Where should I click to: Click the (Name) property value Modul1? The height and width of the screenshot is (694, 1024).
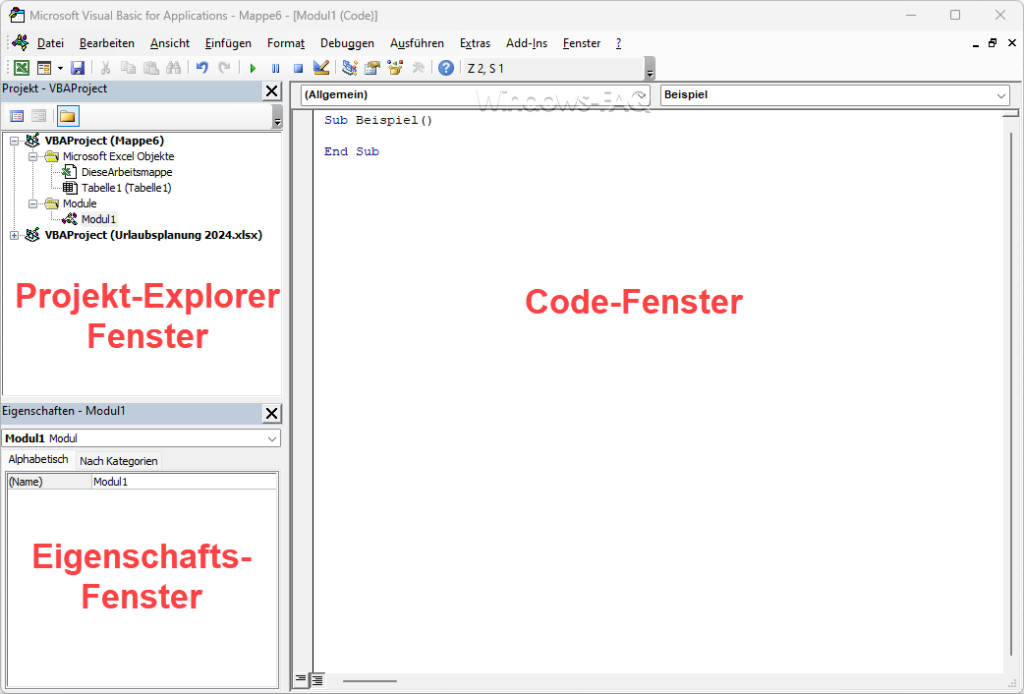[184, 482]
